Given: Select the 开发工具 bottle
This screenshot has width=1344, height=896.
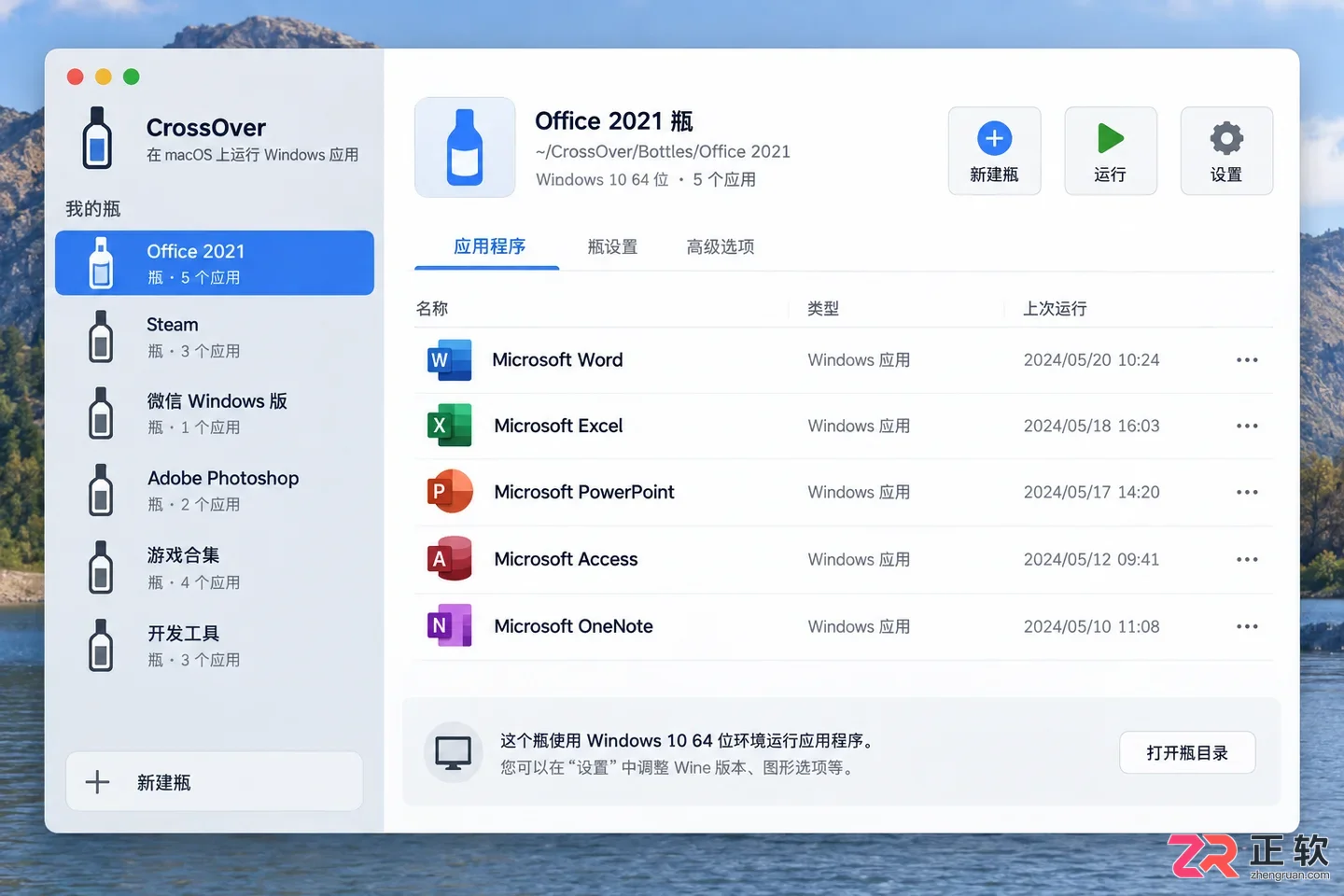Looking at the screenshot, I should (215, 646).
